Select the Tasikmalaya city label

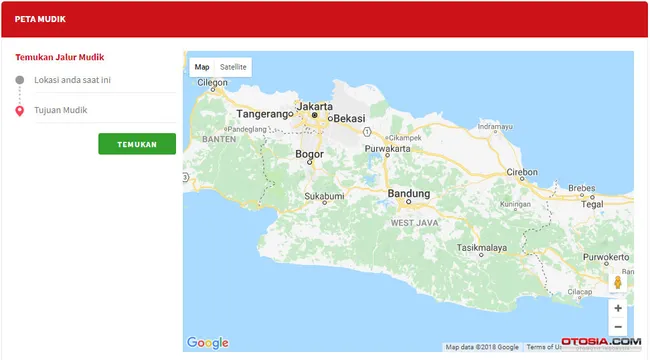[x=482, y=248]
